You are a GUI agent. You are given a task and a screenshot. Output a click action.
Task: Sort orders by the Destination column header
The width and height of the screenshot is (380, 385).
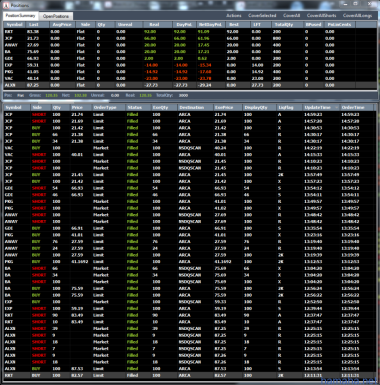click(x=195, y=107)
